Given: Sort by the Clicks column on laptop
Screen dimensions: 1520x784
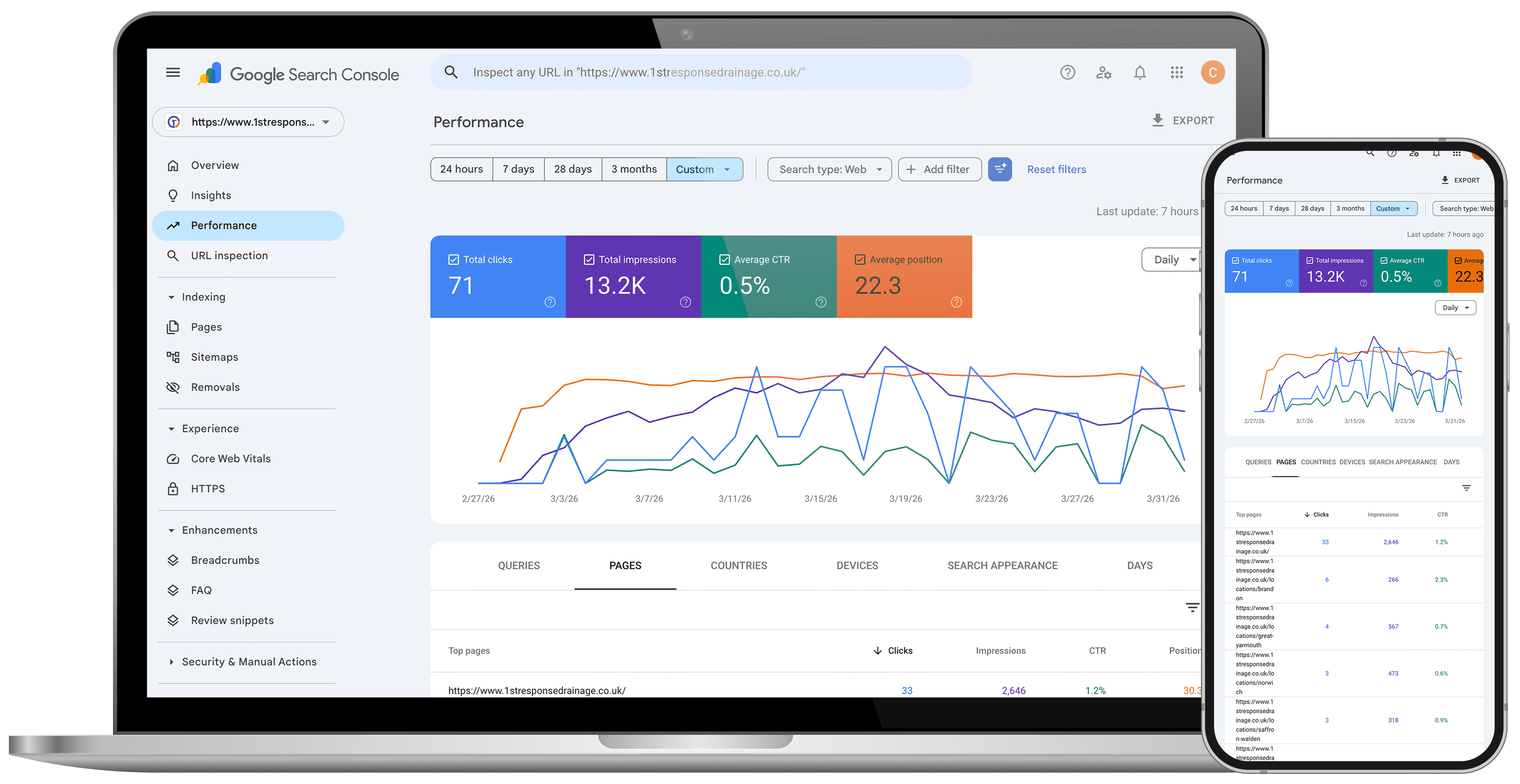Looking at the screenshot, I should pos(893,650).
